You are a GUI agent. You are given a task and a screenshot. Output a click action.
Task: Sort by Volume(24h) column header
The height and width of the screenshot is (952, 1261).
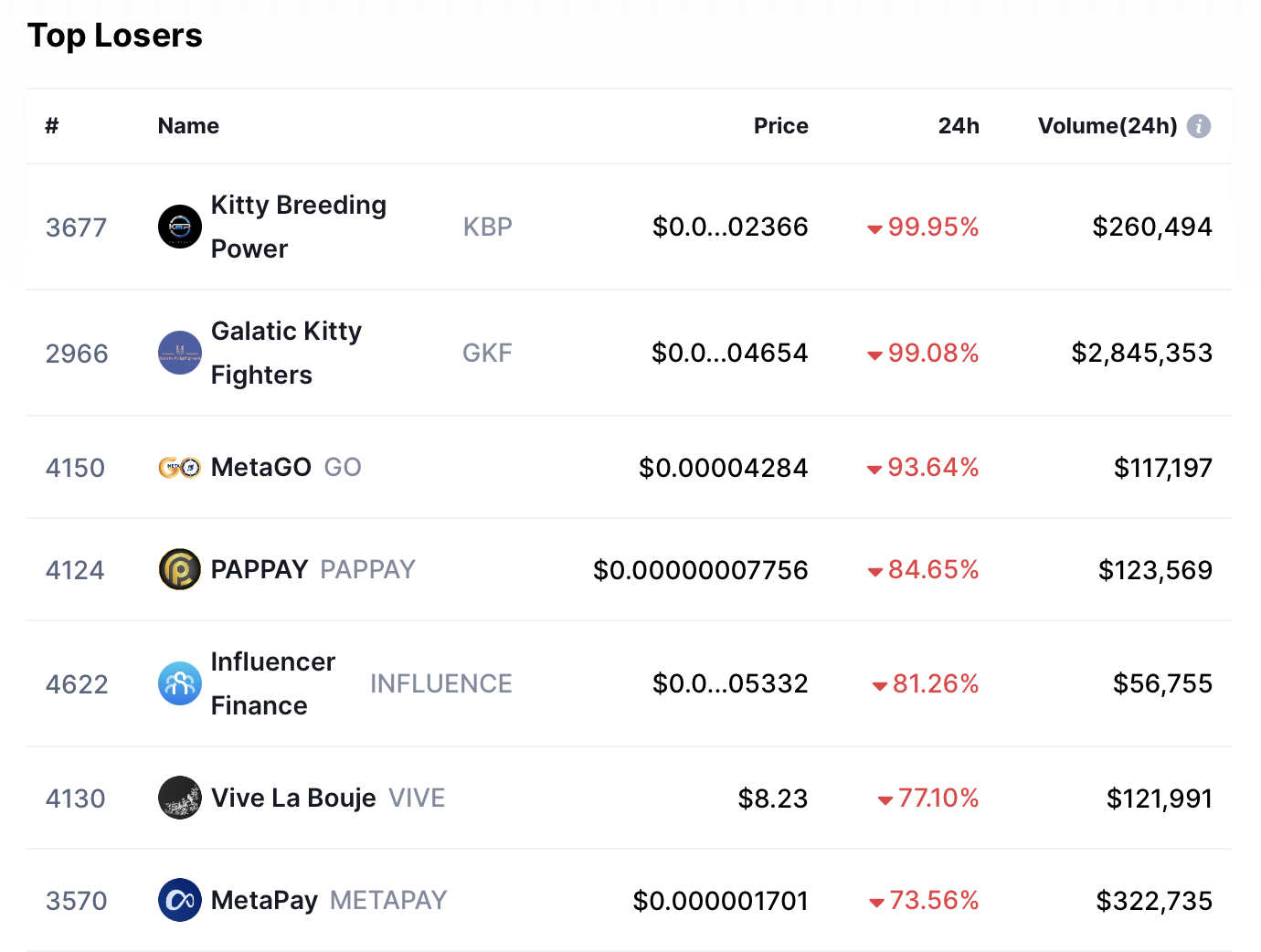[1107, 126]
